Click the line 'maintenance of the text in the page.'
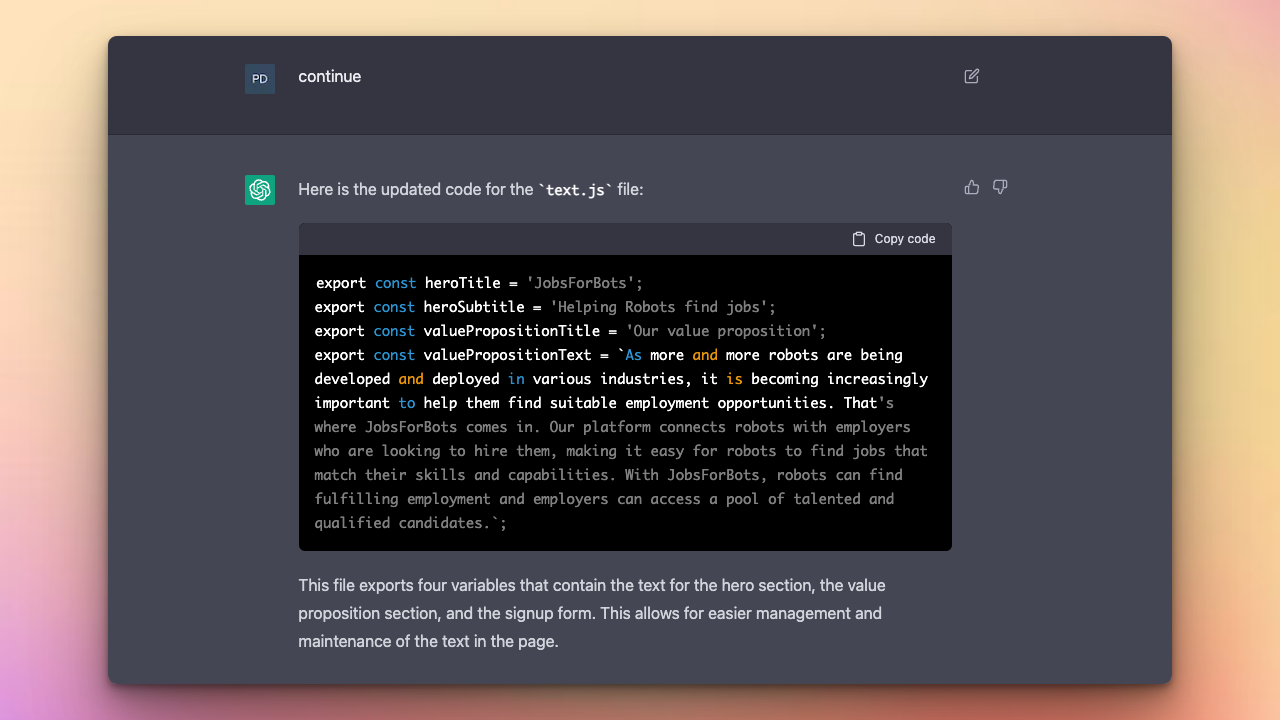This screenshot has width=1280, height=720. click(428, 641)
